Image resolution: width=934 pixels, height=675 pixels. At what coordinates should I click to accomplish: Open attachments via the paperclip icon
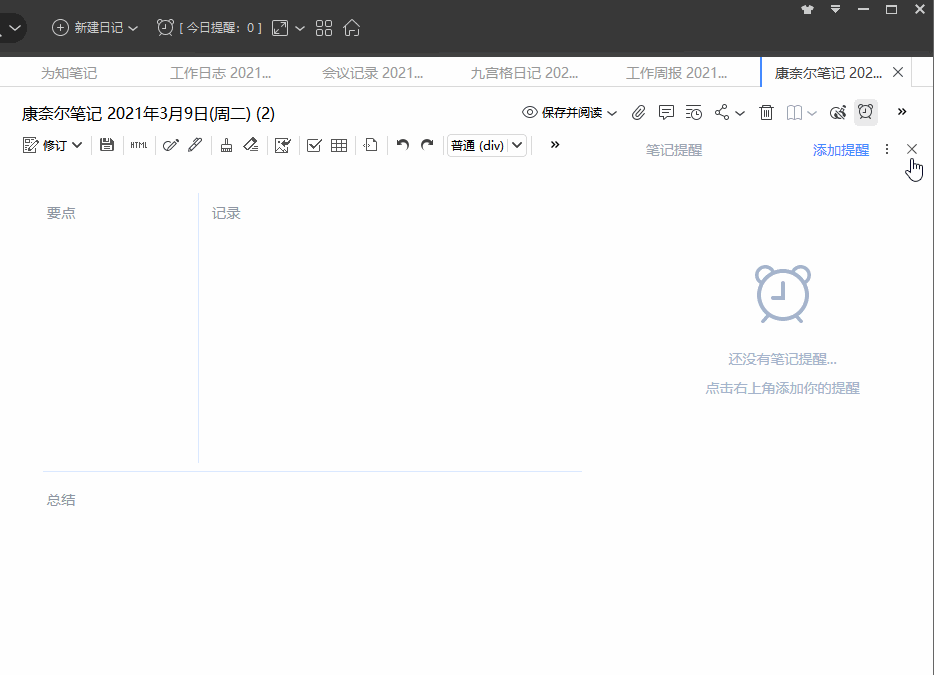[x=639, y=113]
